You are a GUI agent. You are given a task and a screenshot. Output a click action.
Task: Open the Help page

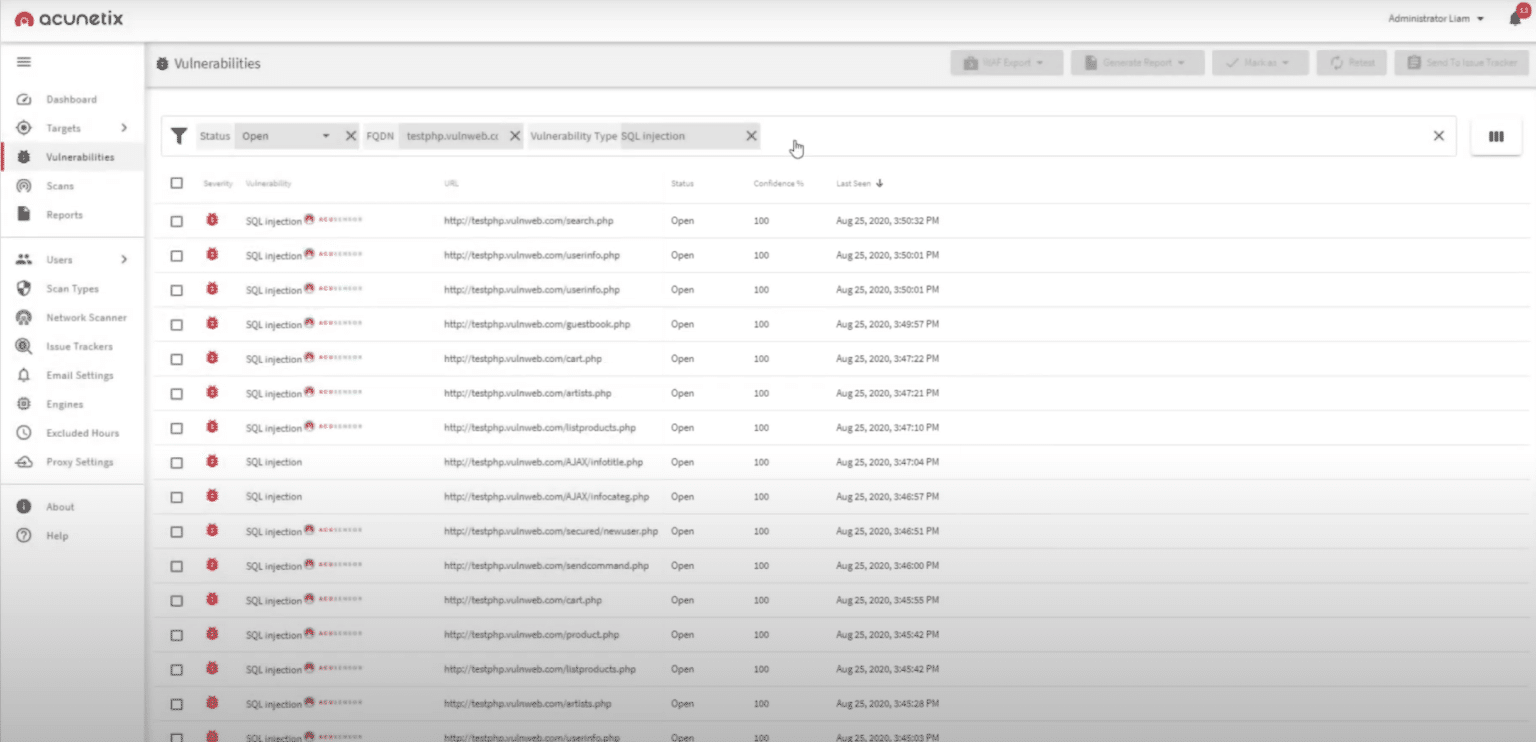[59, 535]
